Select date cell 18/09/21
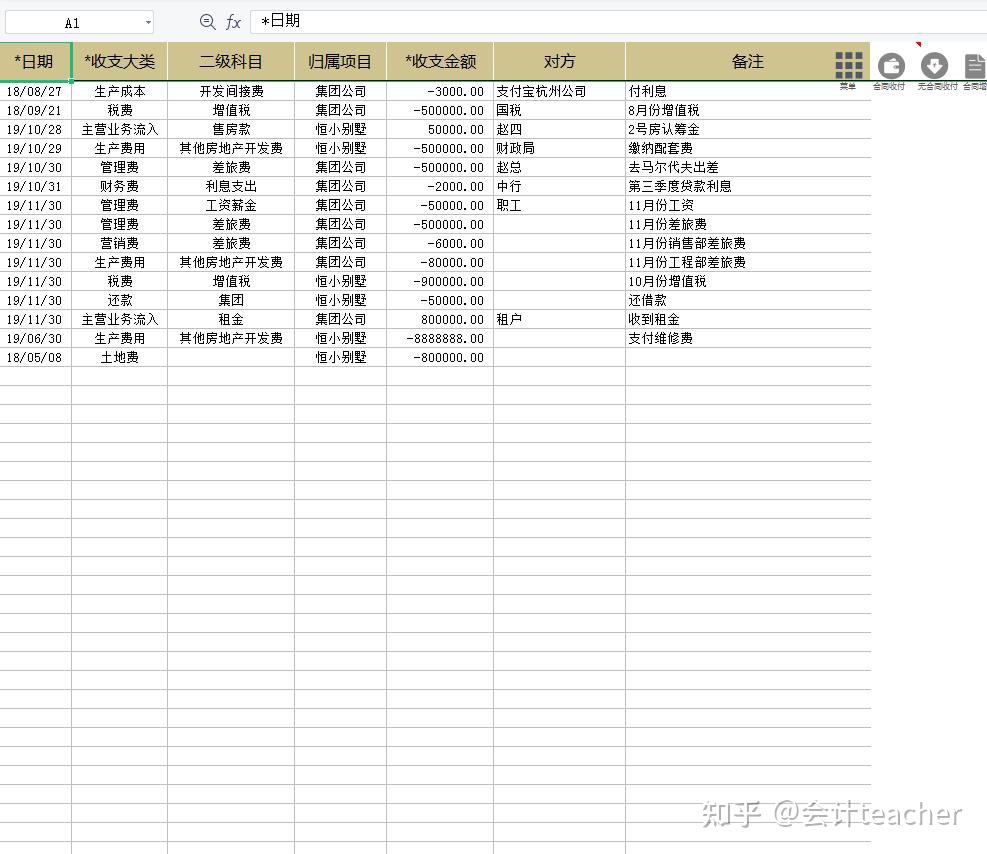987x854 pixels. [35, 110]
